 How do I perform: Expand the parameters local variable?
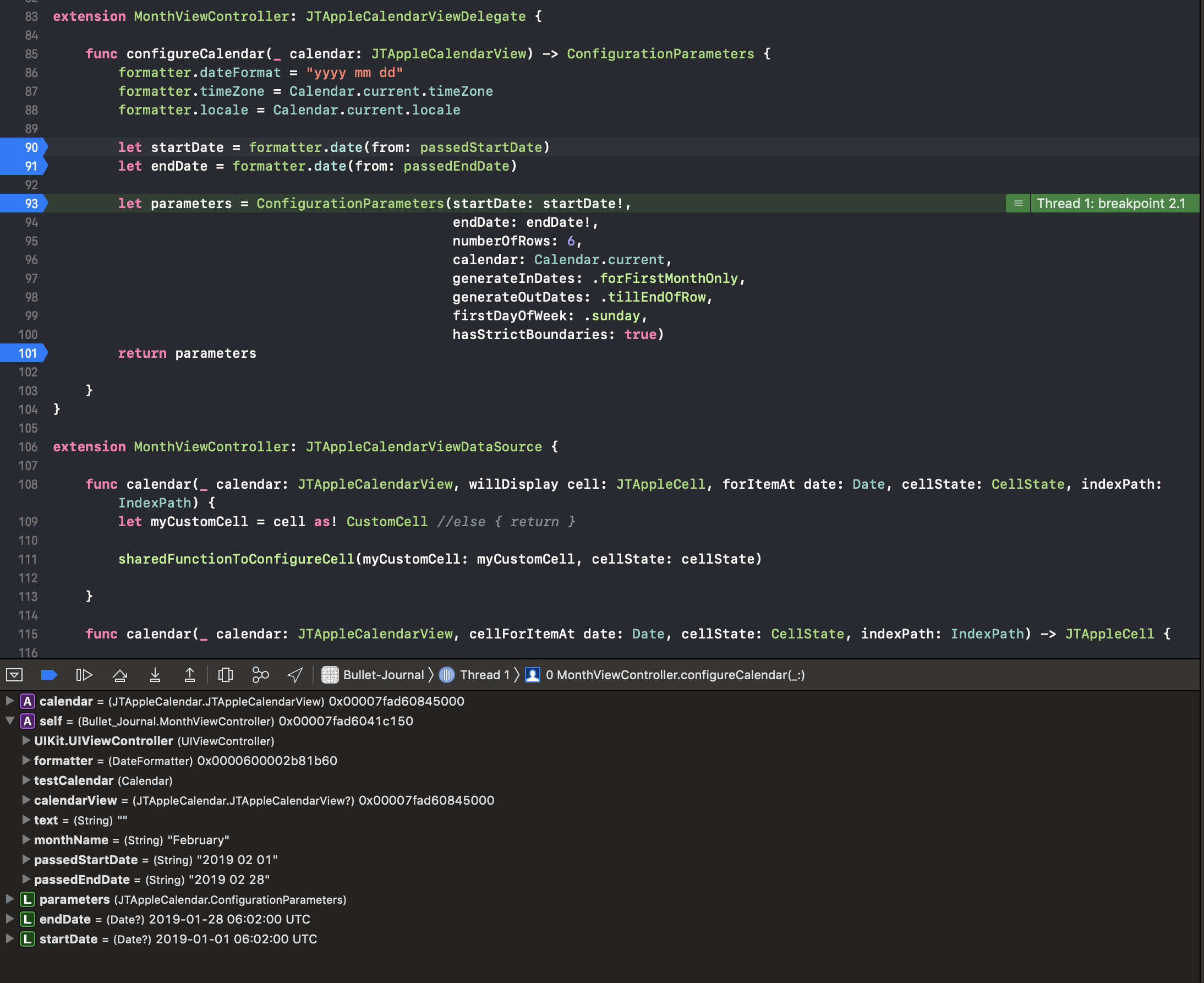[x=9, y=899]
